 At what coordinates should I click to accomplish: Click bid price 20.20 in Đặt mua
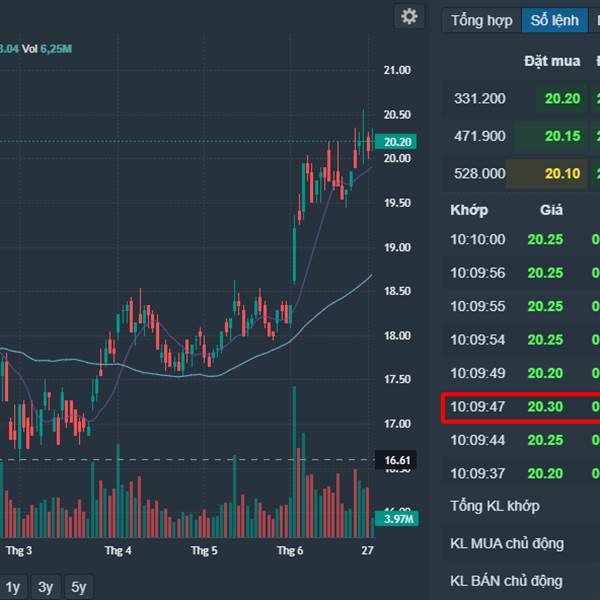562,99
